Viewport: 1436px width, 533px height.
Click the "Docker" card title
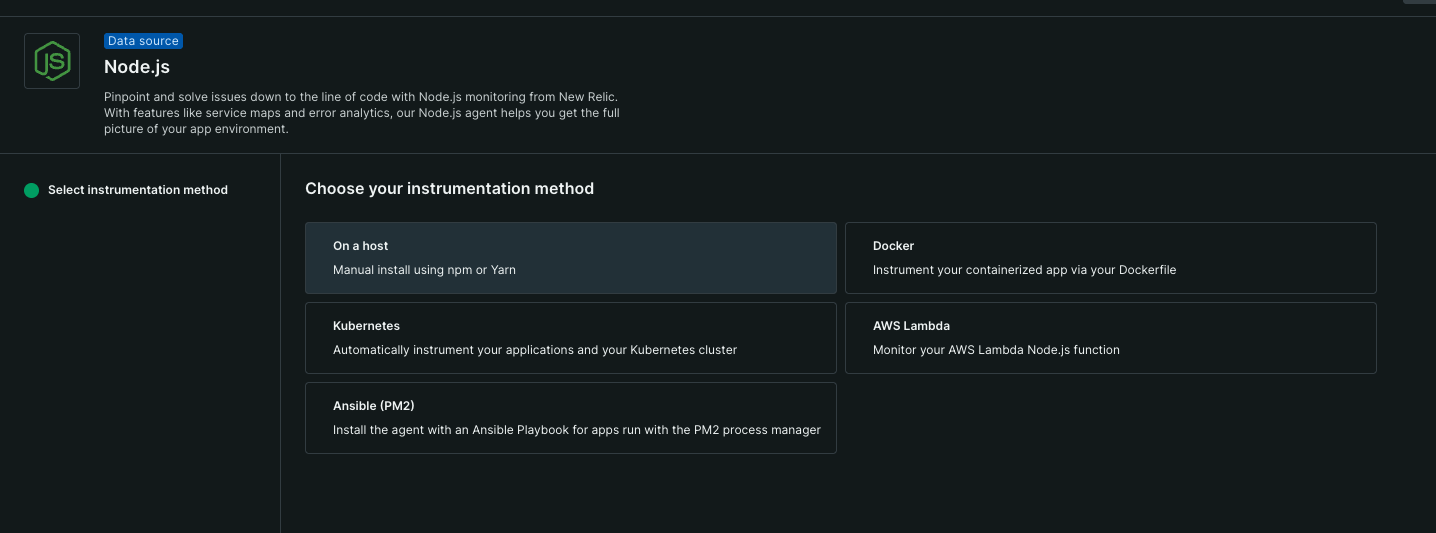(x=893, y=246)
